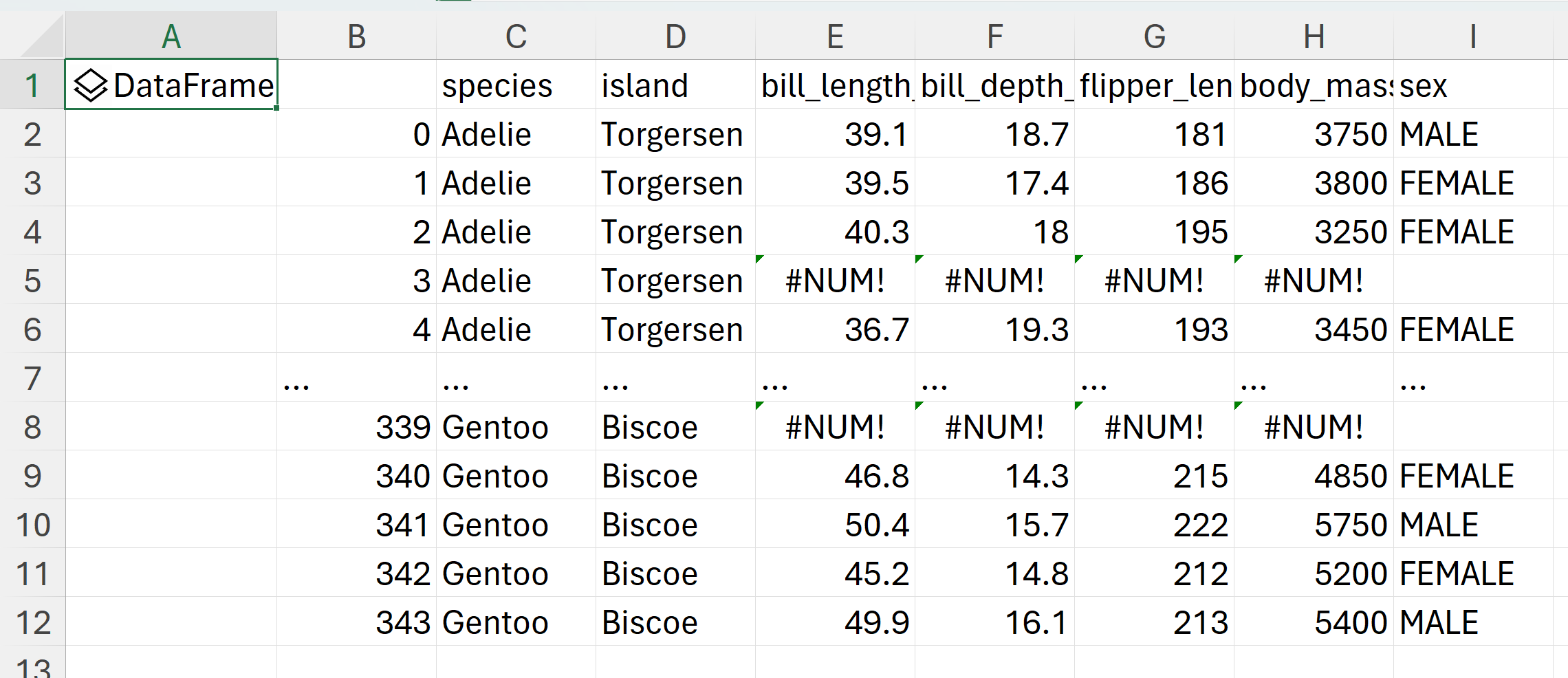Select column E header
This screenshot has width=1568, height=678.
pyautogui.click(x=835, y=36)
